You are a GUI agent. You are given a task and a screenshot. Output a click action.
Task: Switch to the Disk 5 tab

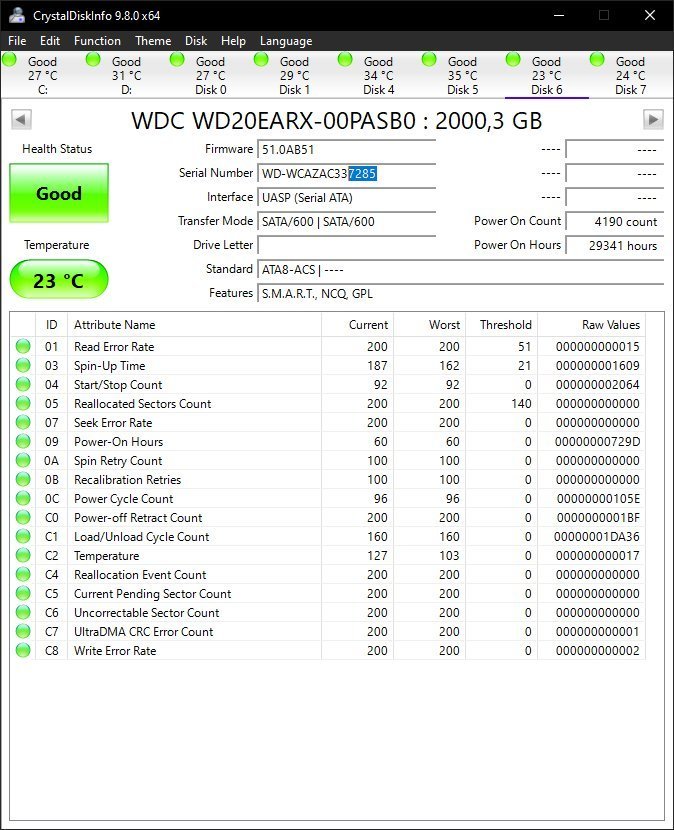[462, 76]
